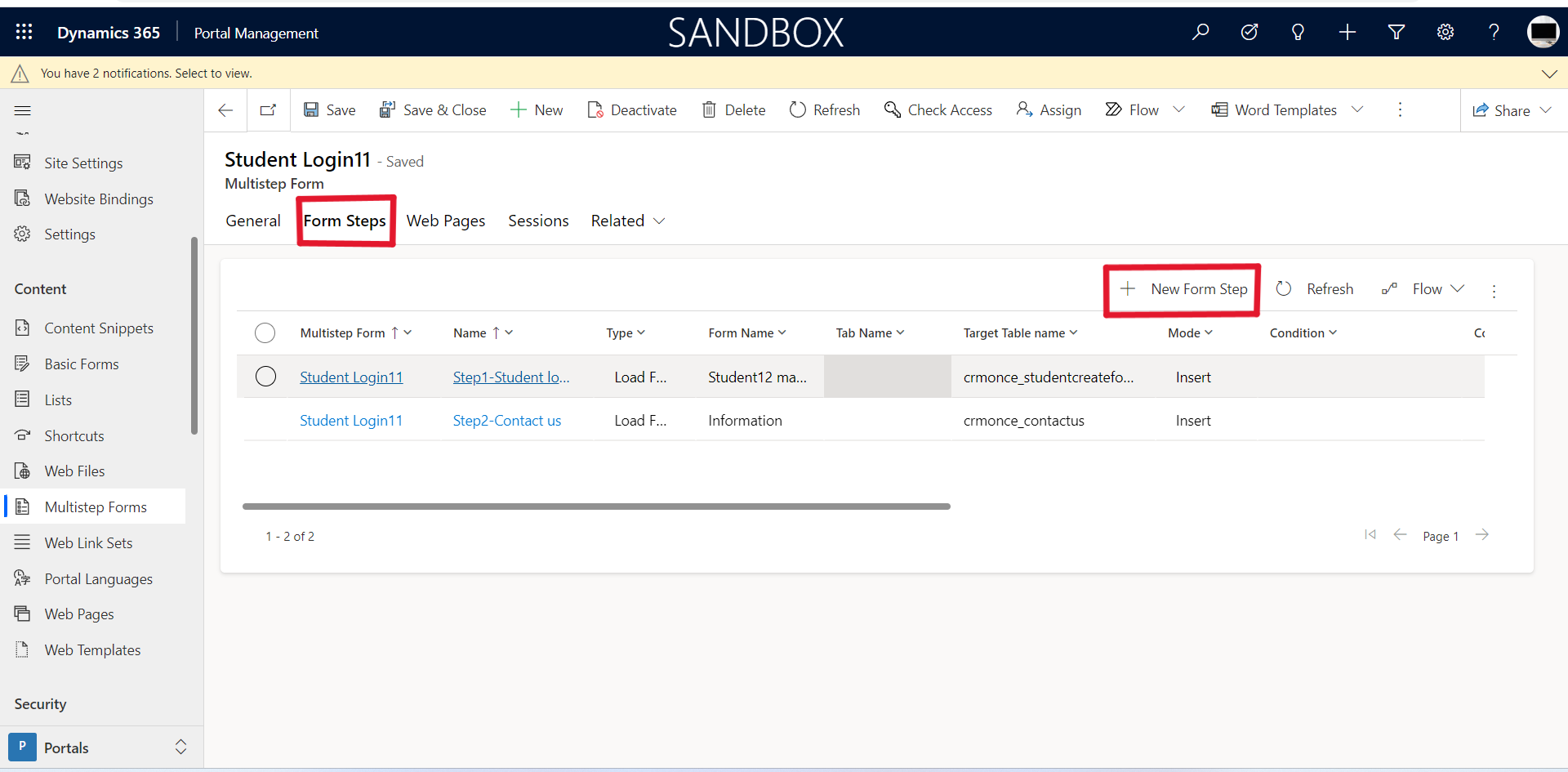Open Content Snippets in the sidebar
Image resolution: width=1568 pixels, height=772 pixels.
[99, 328]
